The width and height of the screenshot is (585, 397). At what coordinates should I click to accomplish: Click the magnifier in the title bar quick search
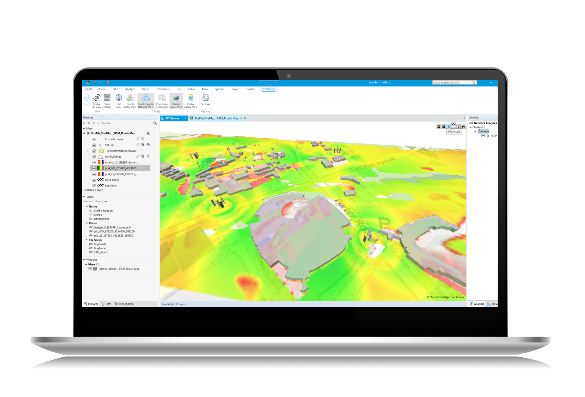pos(474,82)
